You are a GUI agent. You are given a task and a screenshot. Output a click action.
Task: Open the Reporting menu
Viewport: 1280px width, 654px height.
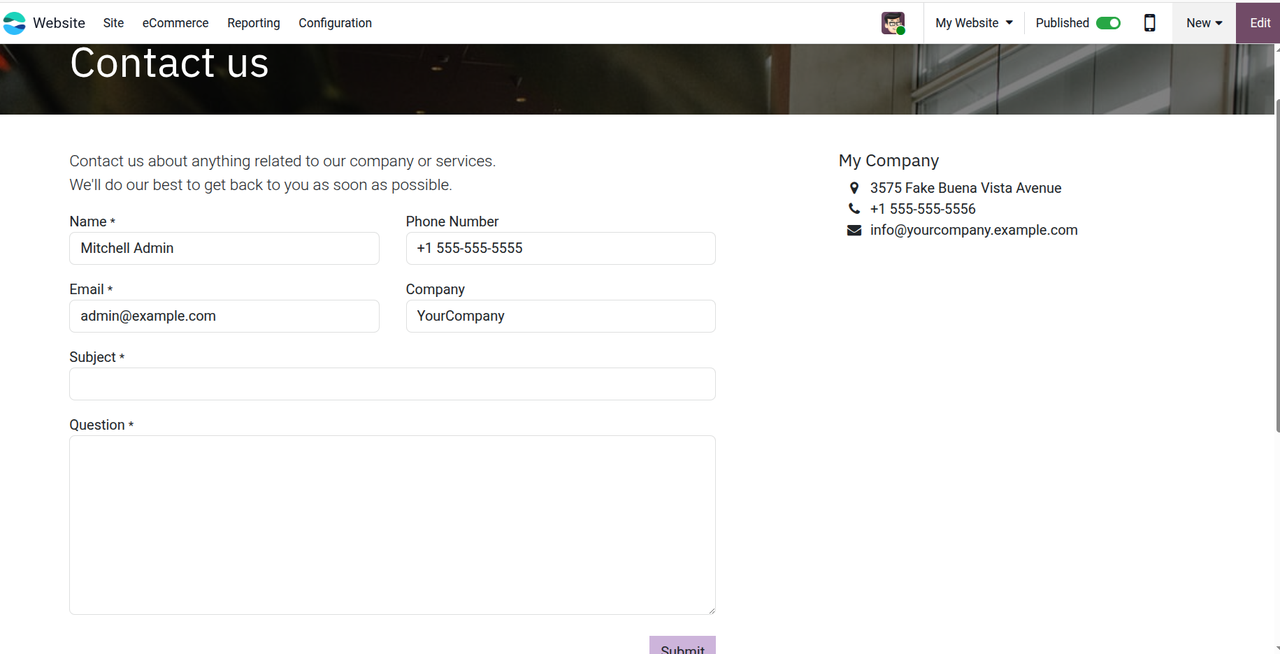[253, 23]
